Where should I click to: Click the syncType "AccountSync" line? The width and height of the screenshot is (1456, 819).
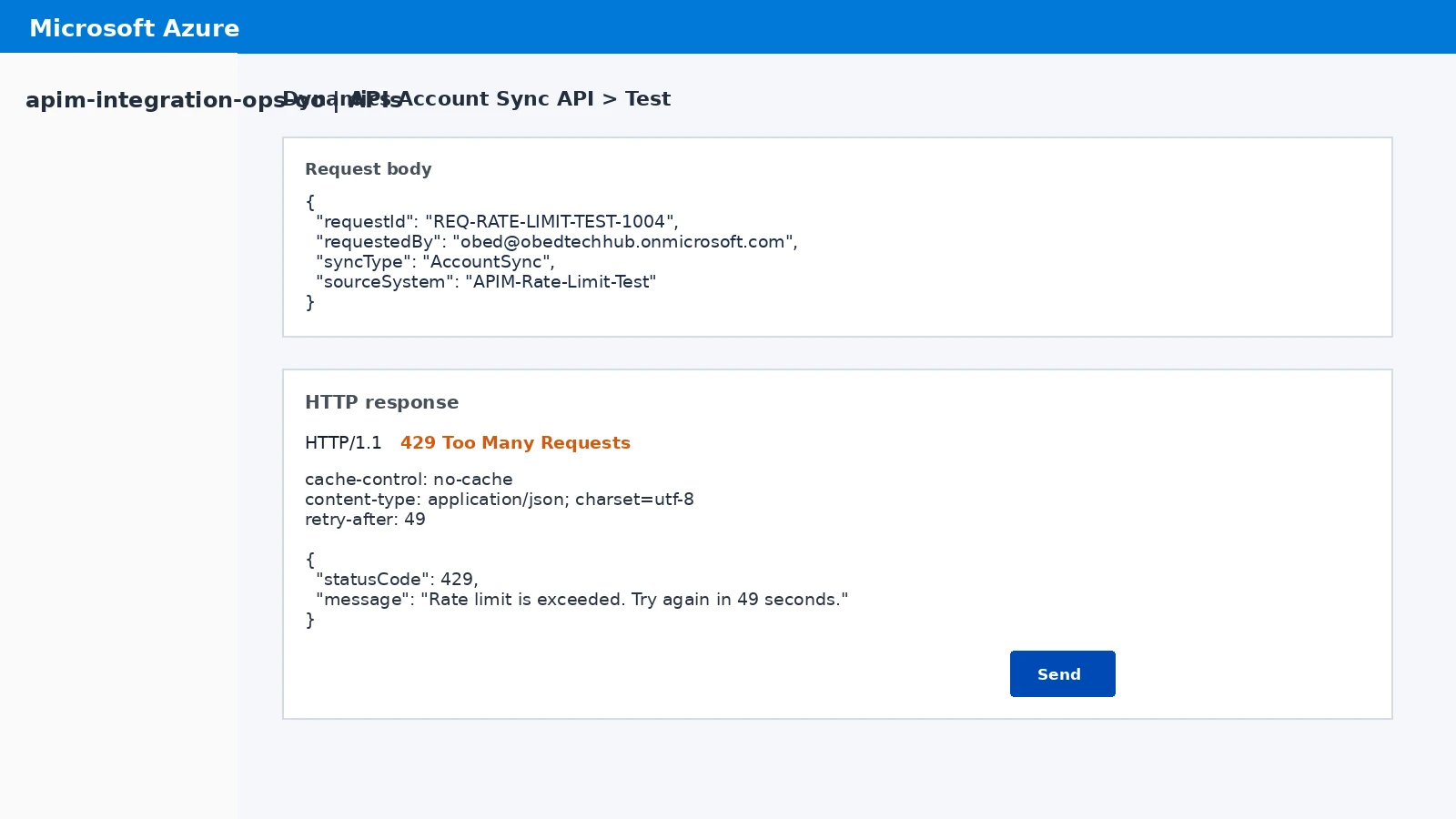point(435,262)
